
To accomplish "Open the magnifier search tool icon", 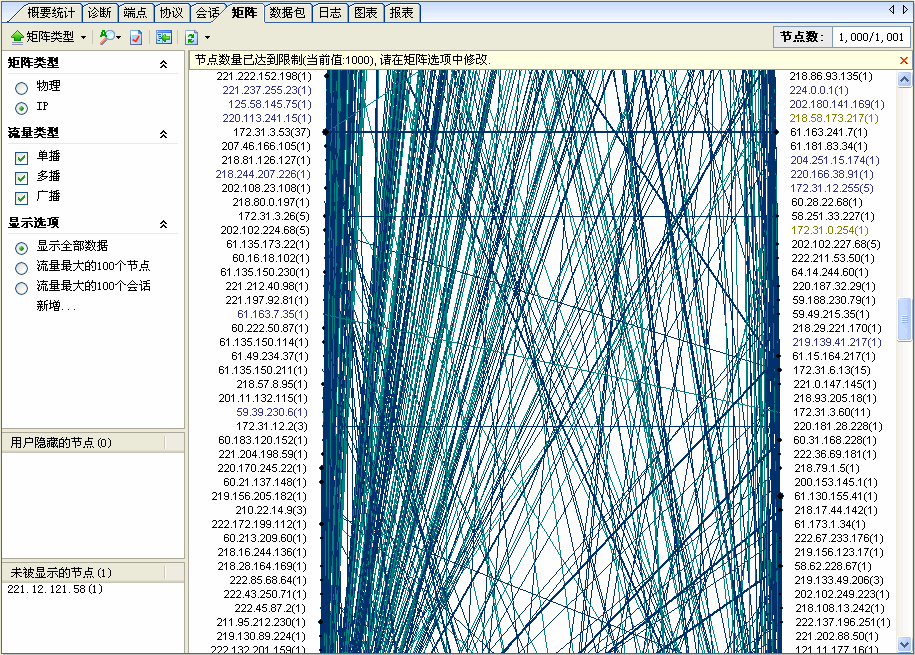I will point(106,37).
